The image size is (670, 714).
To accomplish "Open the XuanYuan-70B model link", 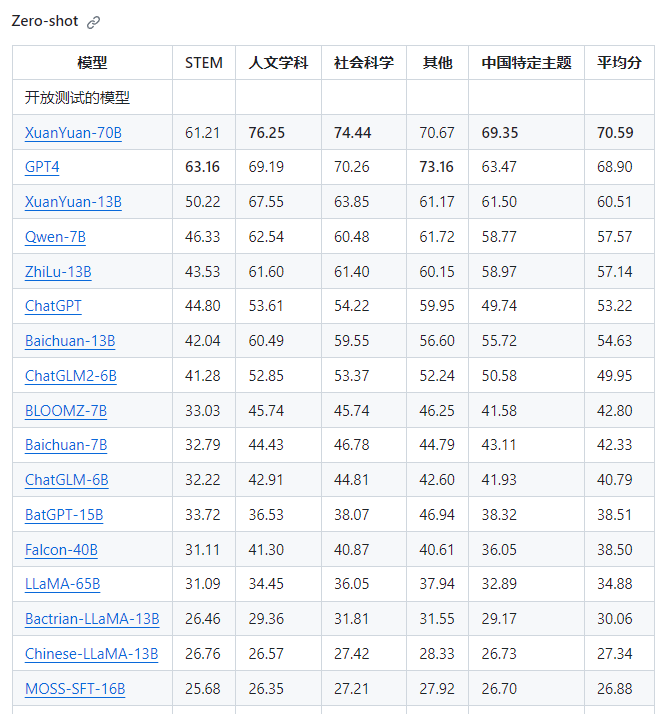I will tap(73, 133).
